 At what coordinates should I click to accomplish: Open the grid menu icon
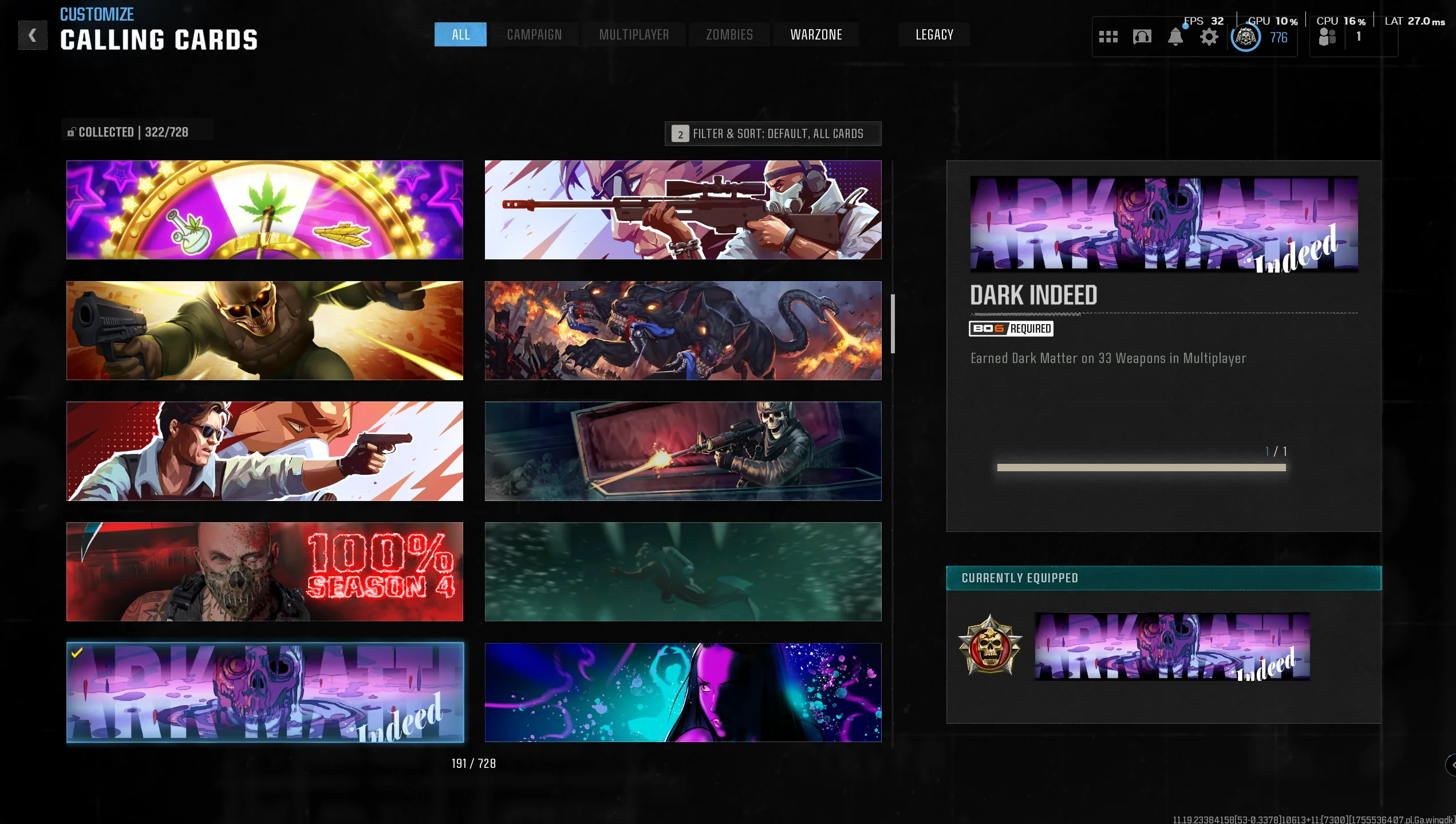[x=1108, y=37]
